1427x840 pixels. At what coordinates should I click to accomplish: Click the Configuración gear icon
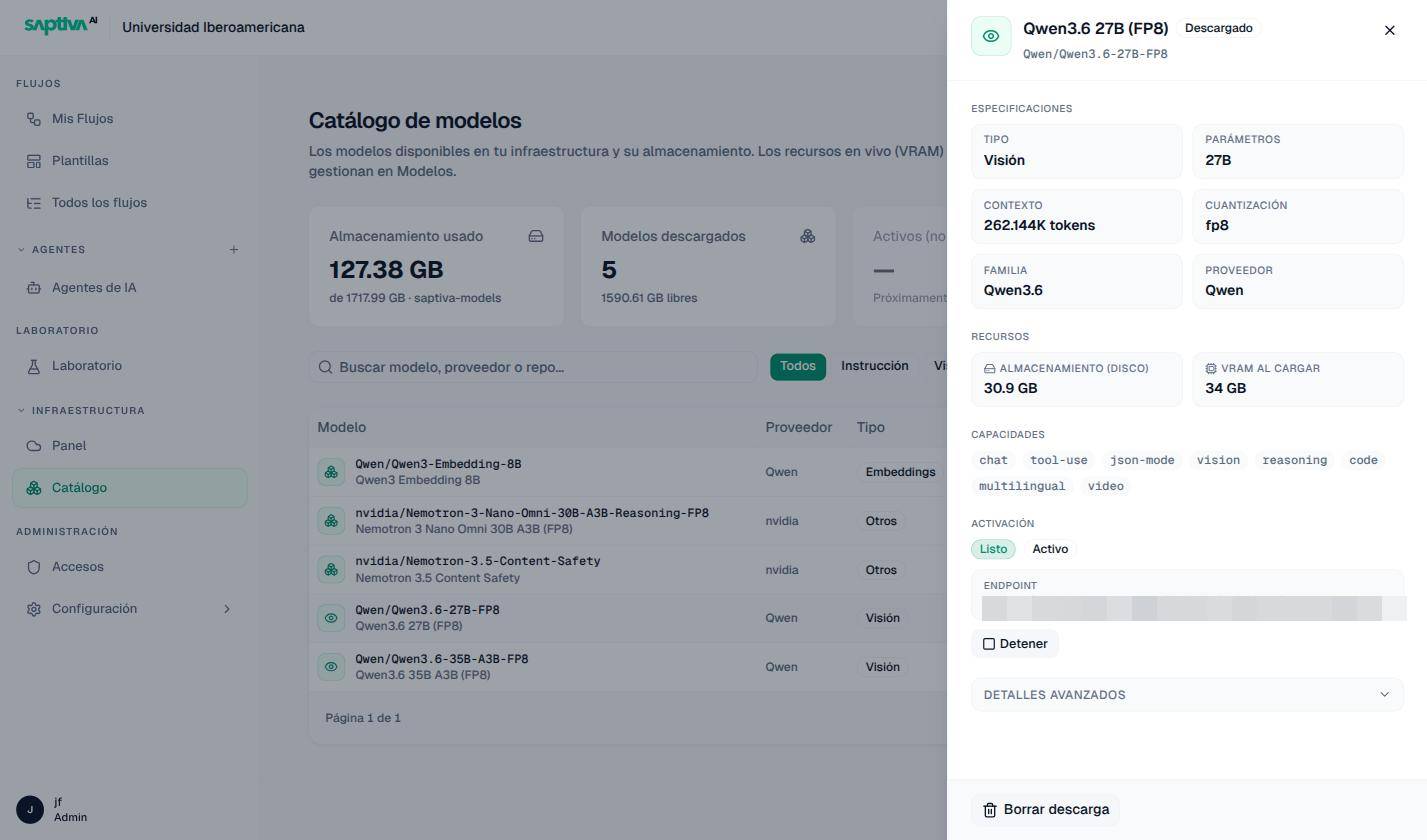(34, 609)
